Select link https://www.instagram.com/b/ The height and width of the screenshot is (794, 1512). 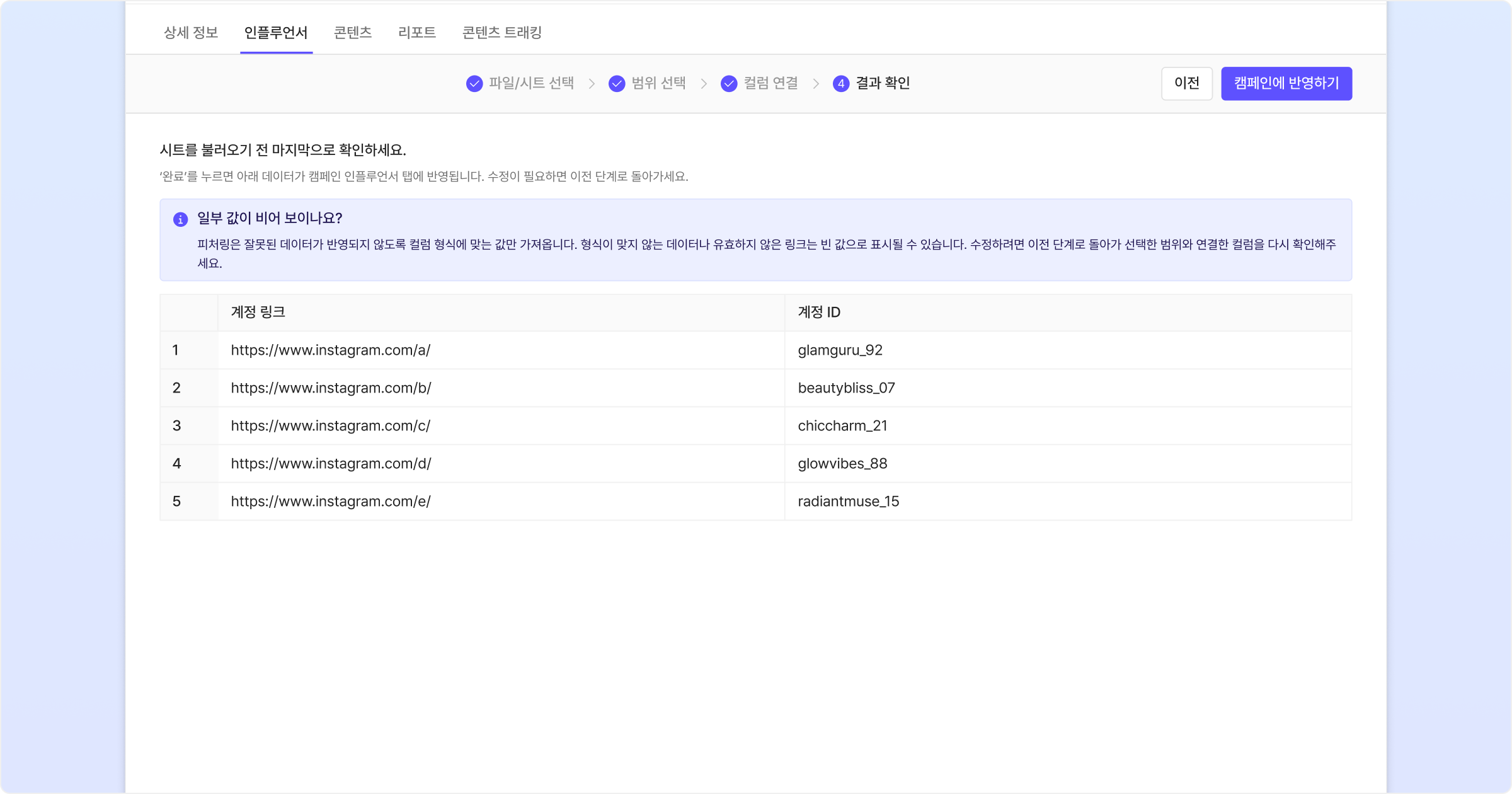[x=331, y=388]
